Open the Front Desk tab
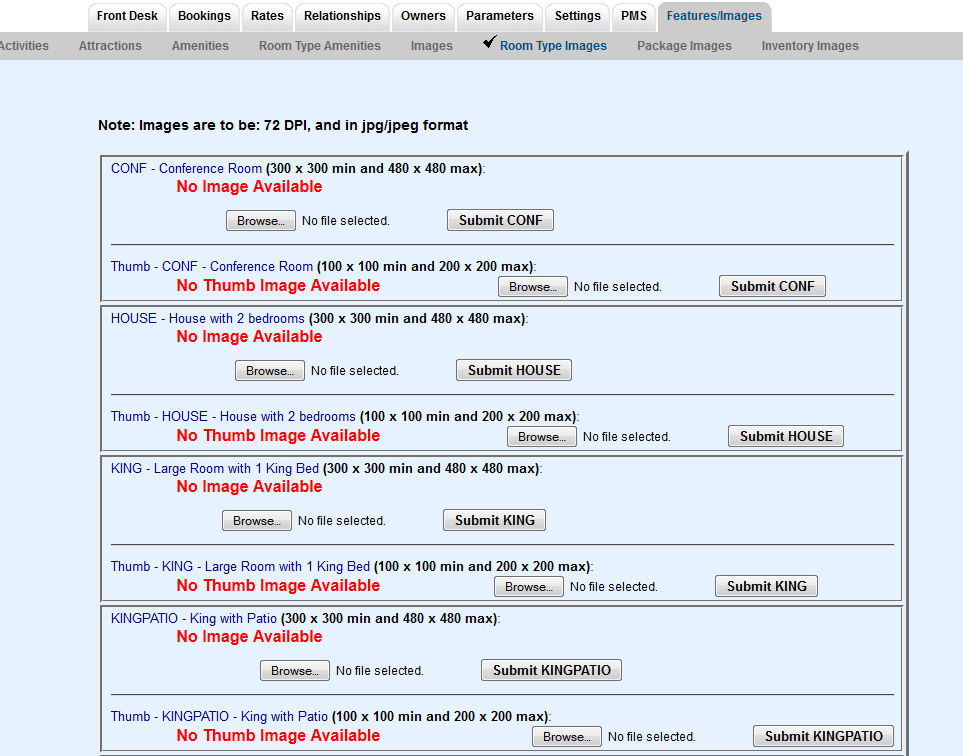 (x=127, y=17)
